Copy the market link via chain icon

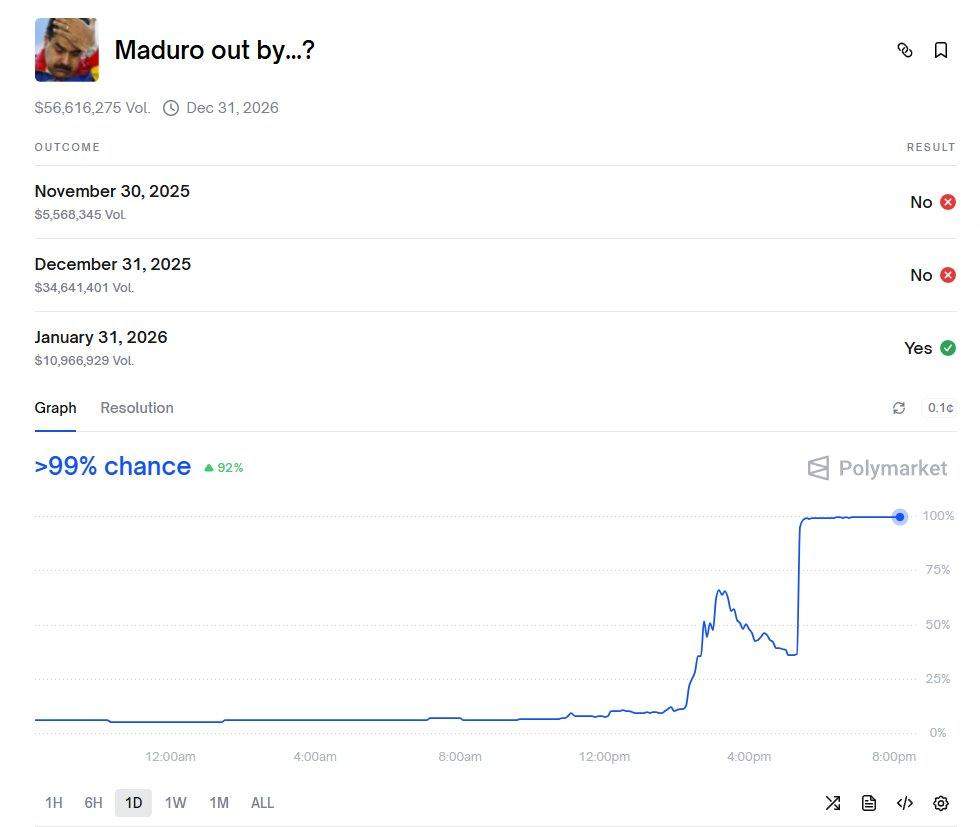[905, 50]
